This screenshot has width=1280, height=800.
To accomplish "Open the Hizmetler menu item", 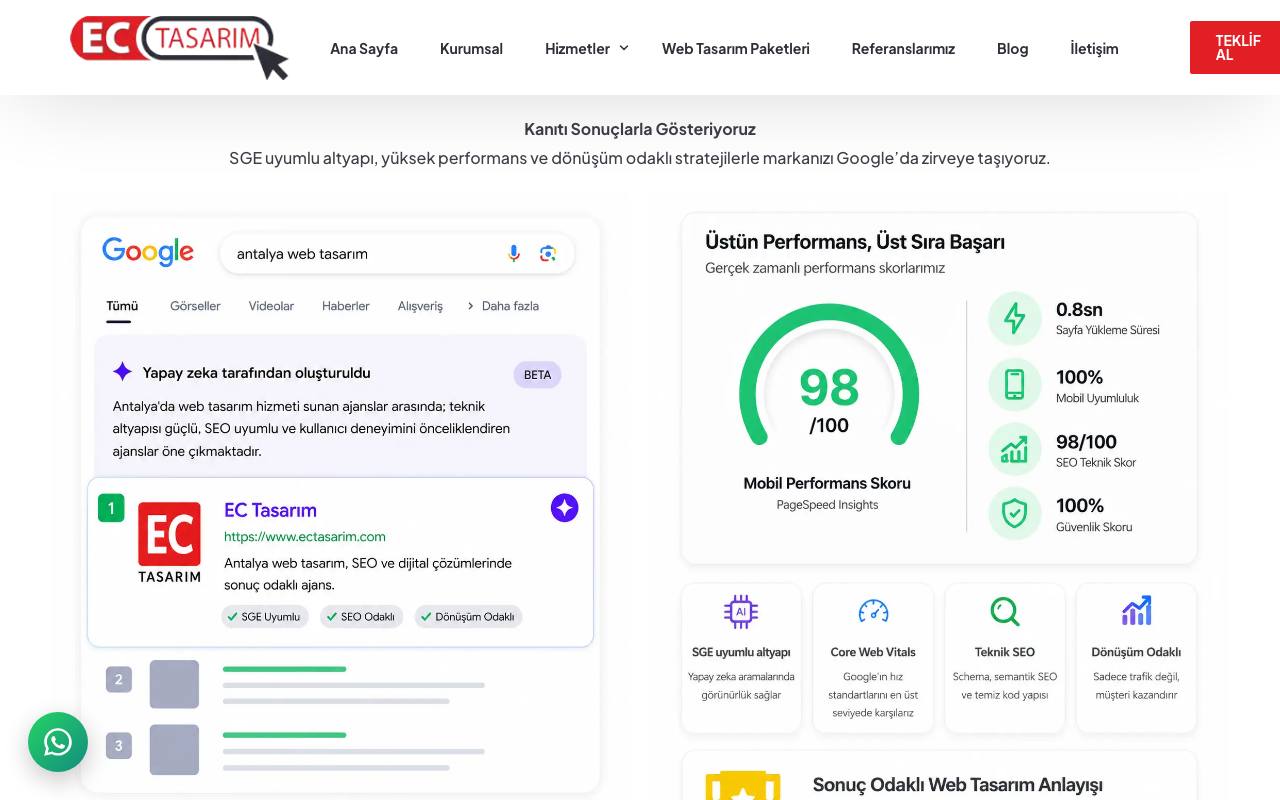I will (577, 48).
